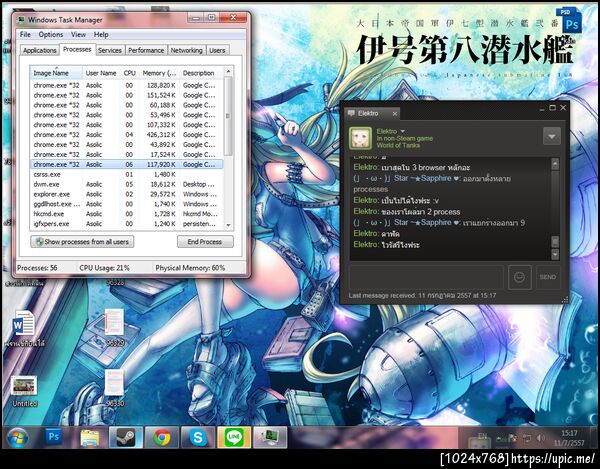This screenshot has height=469, width=600.
Task: Select the 96330 file desktop icon
Action: (115, 388)
